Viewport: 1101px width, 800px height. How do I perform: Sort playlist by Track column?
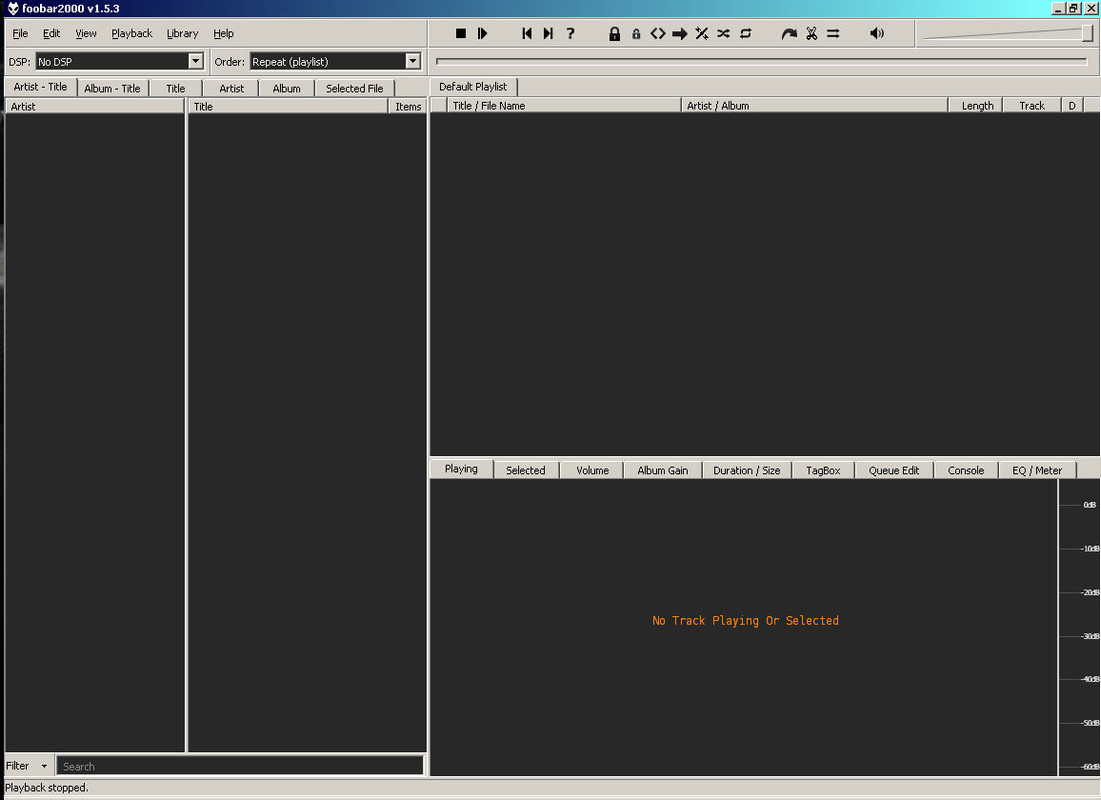tap(1031, 105)
